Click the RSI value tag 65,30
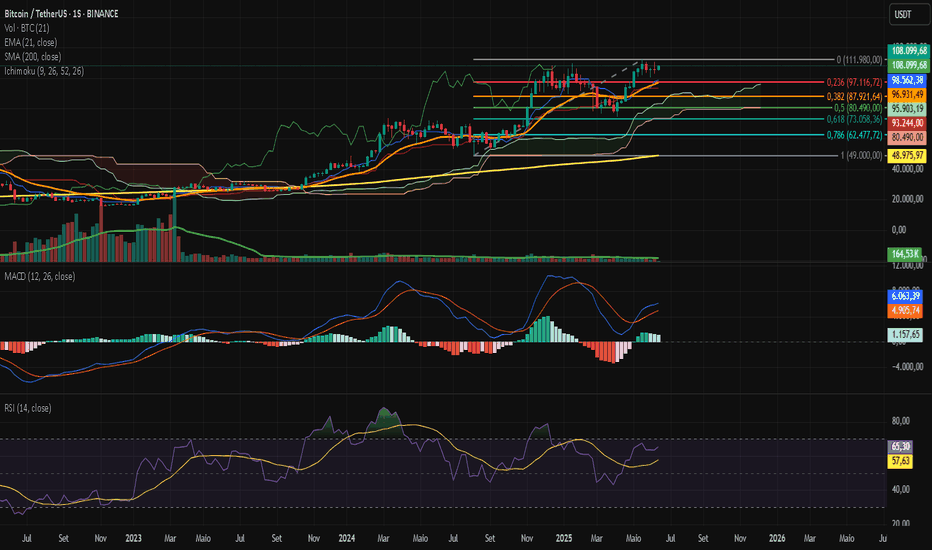Screen dimensions: 932x550 900,447
